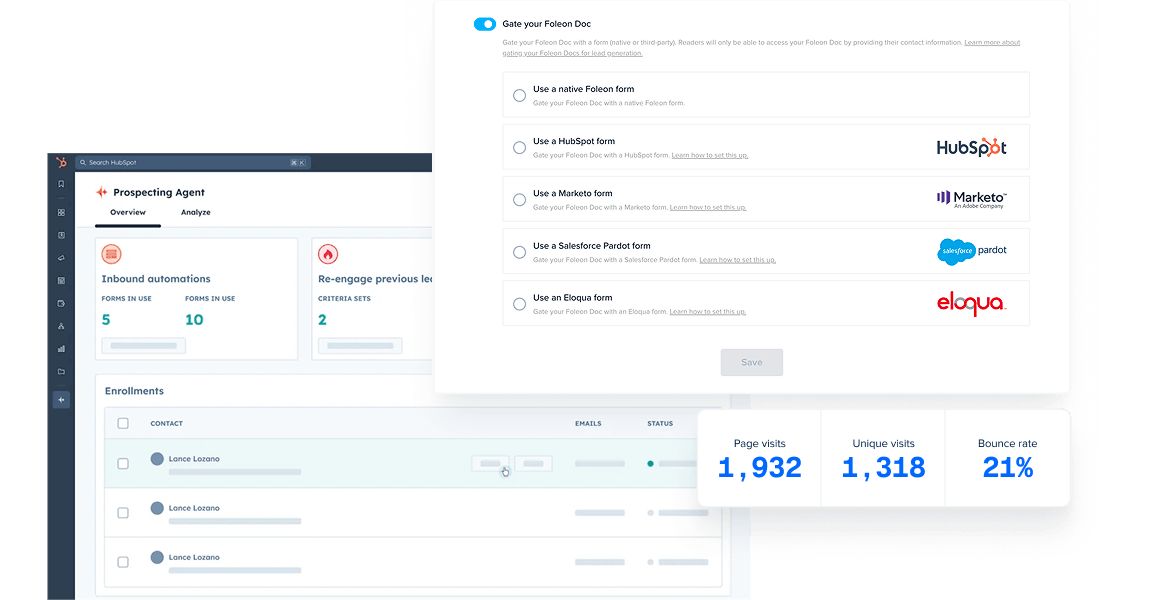Switch to the Analyze tab

tap(196, 213)
